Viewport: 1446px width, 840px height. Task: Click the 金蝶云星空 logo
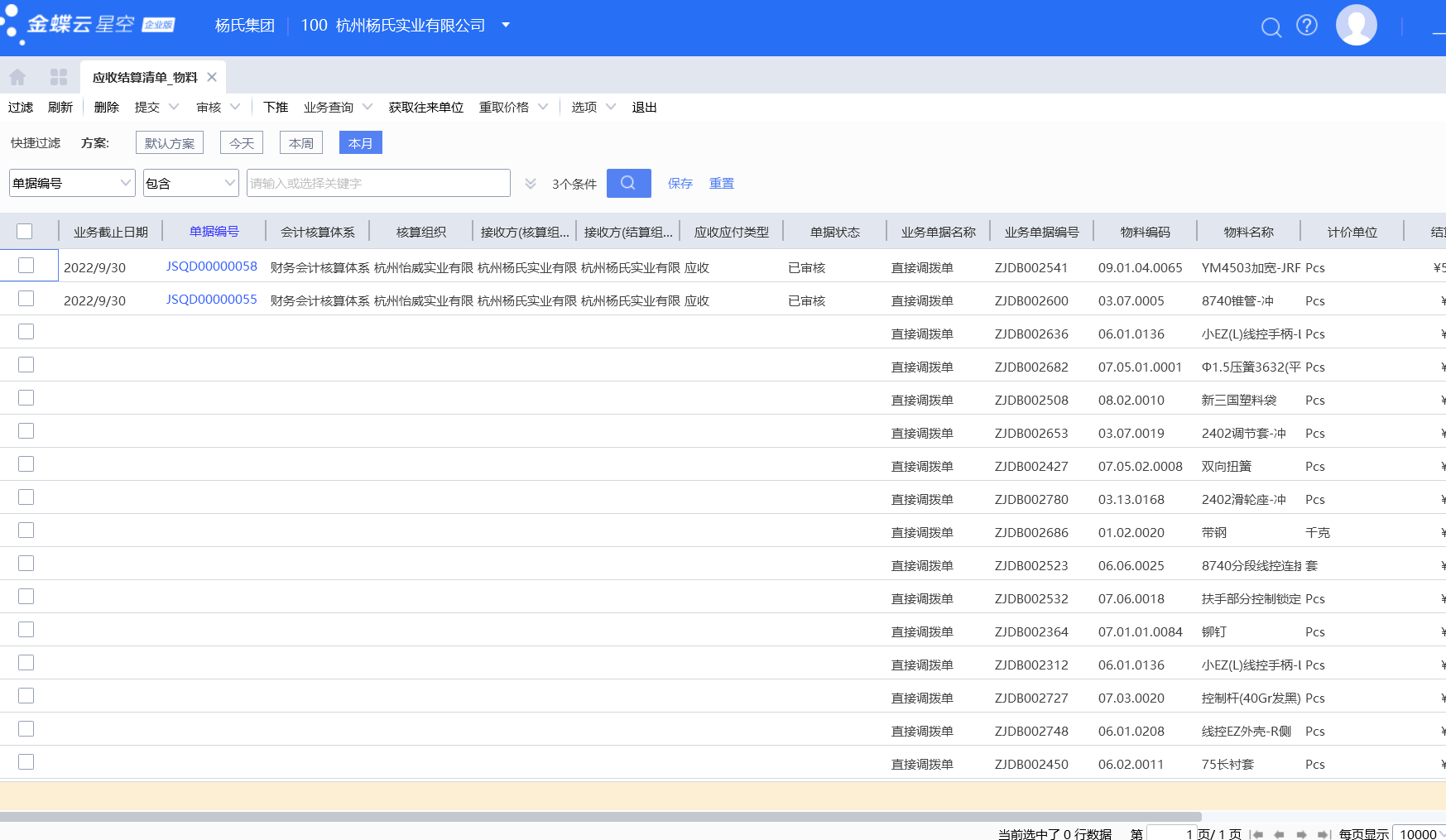[89, 24]
